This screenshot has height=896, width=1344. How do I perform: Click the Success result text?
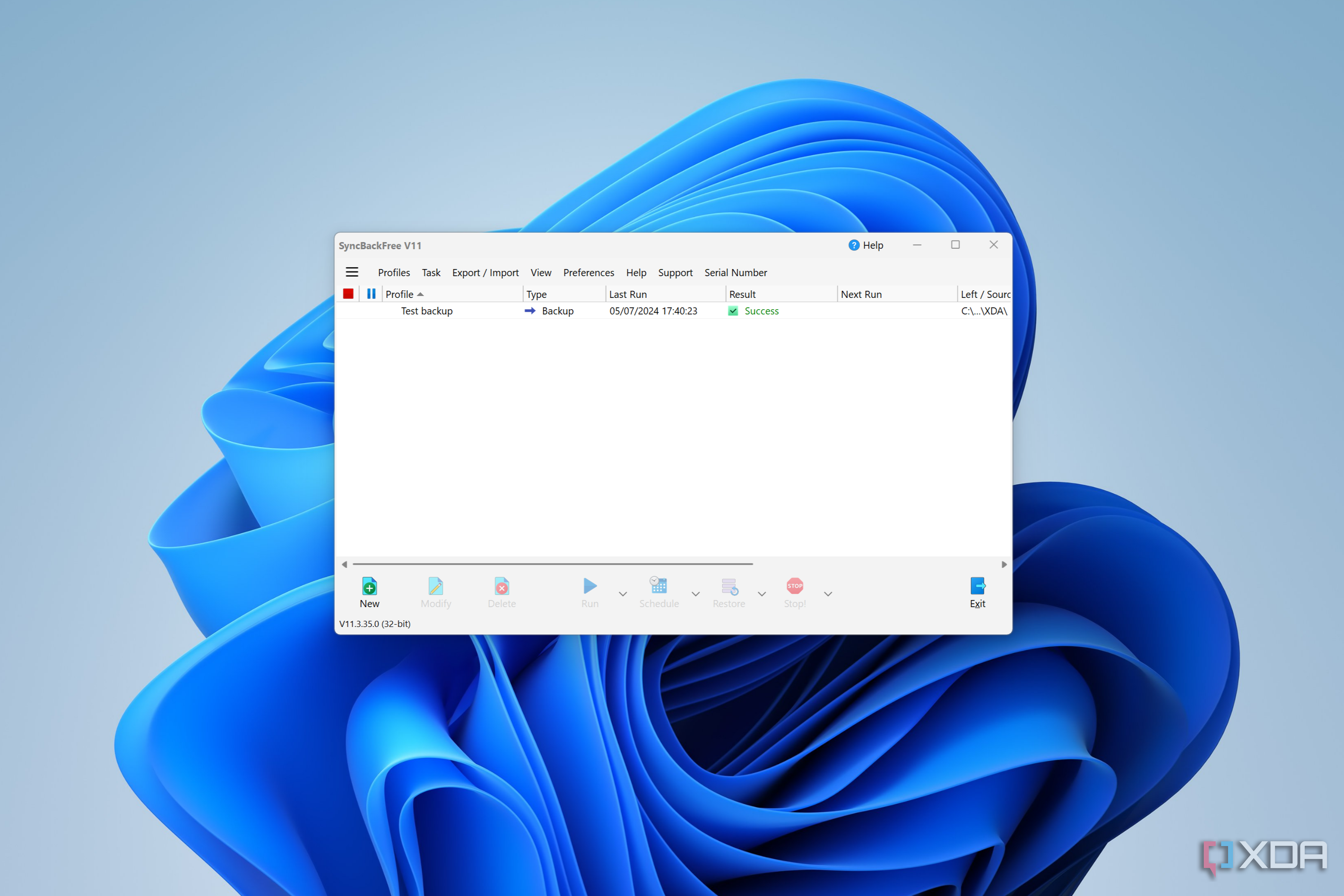[762, 311]
